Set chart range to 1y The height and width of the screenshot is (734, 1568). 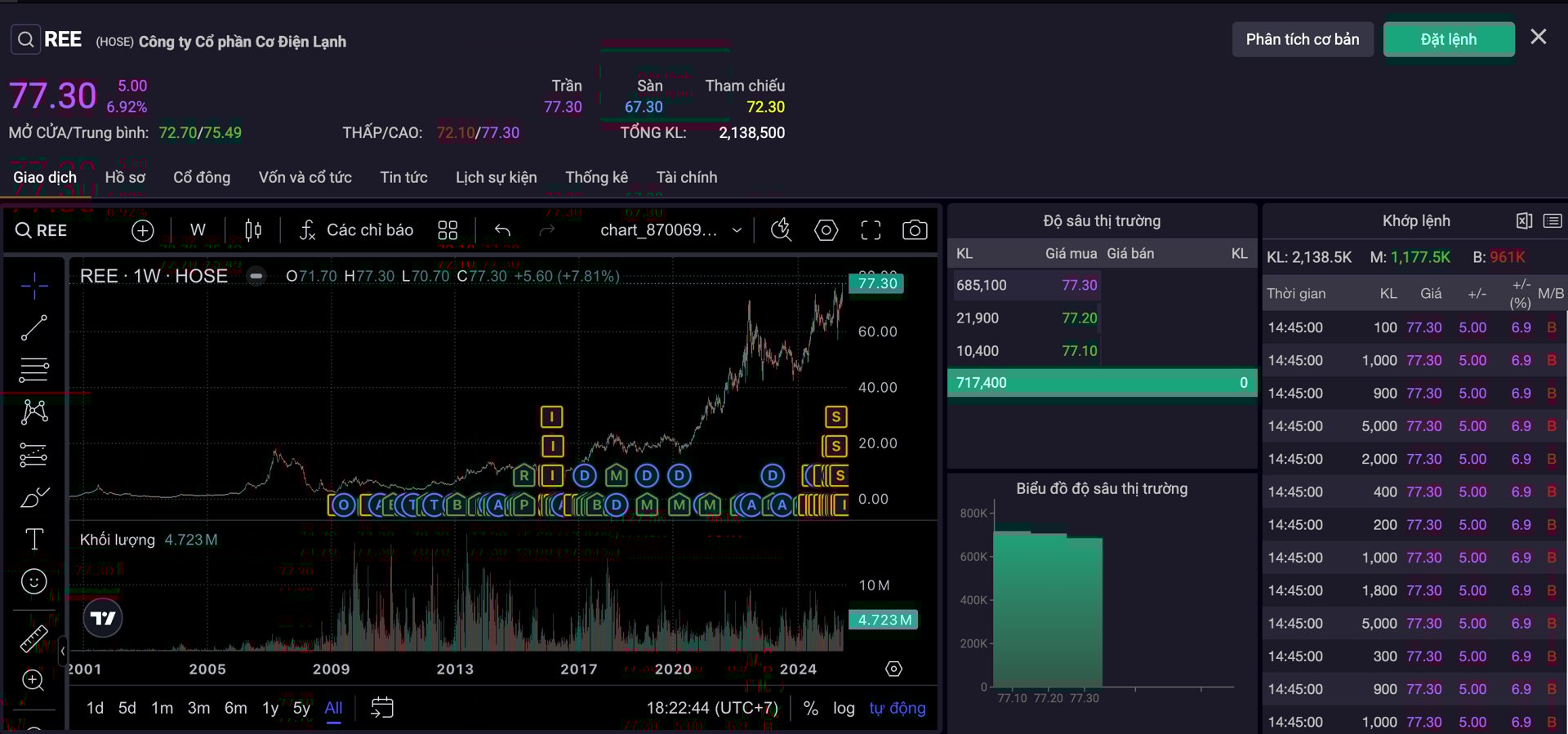point(270,708)
